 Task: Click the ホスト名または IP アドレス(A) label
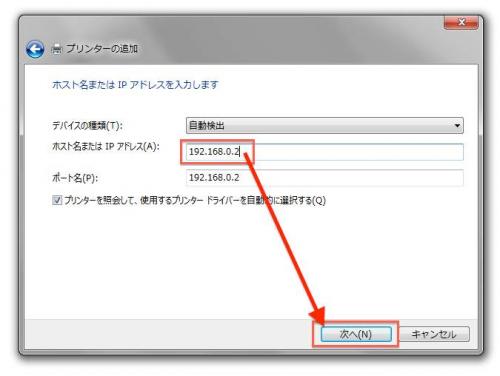[106, 146]
